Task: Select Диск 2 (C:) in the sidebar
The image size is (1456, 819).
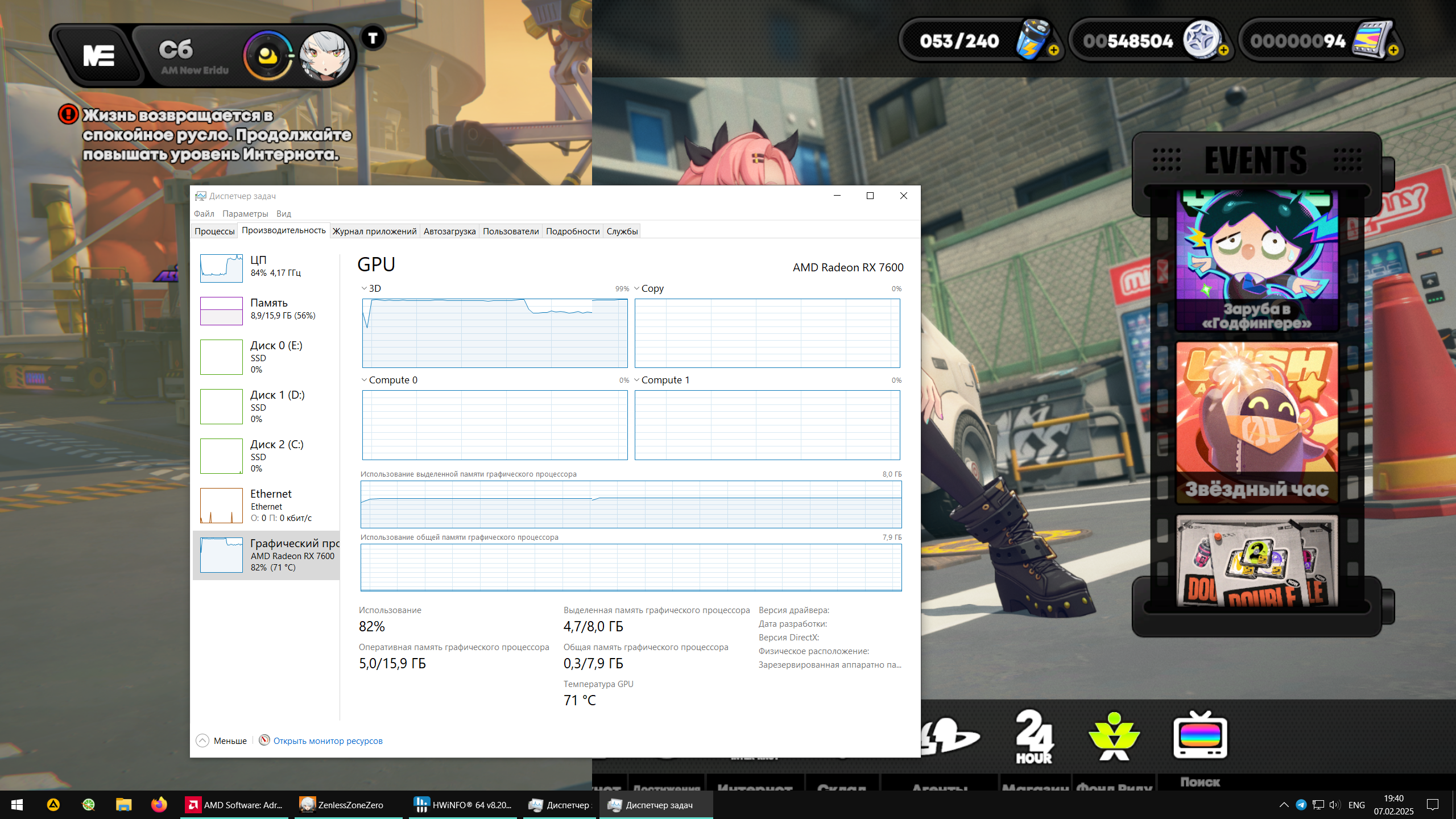Action: click(x=266, y=456)
